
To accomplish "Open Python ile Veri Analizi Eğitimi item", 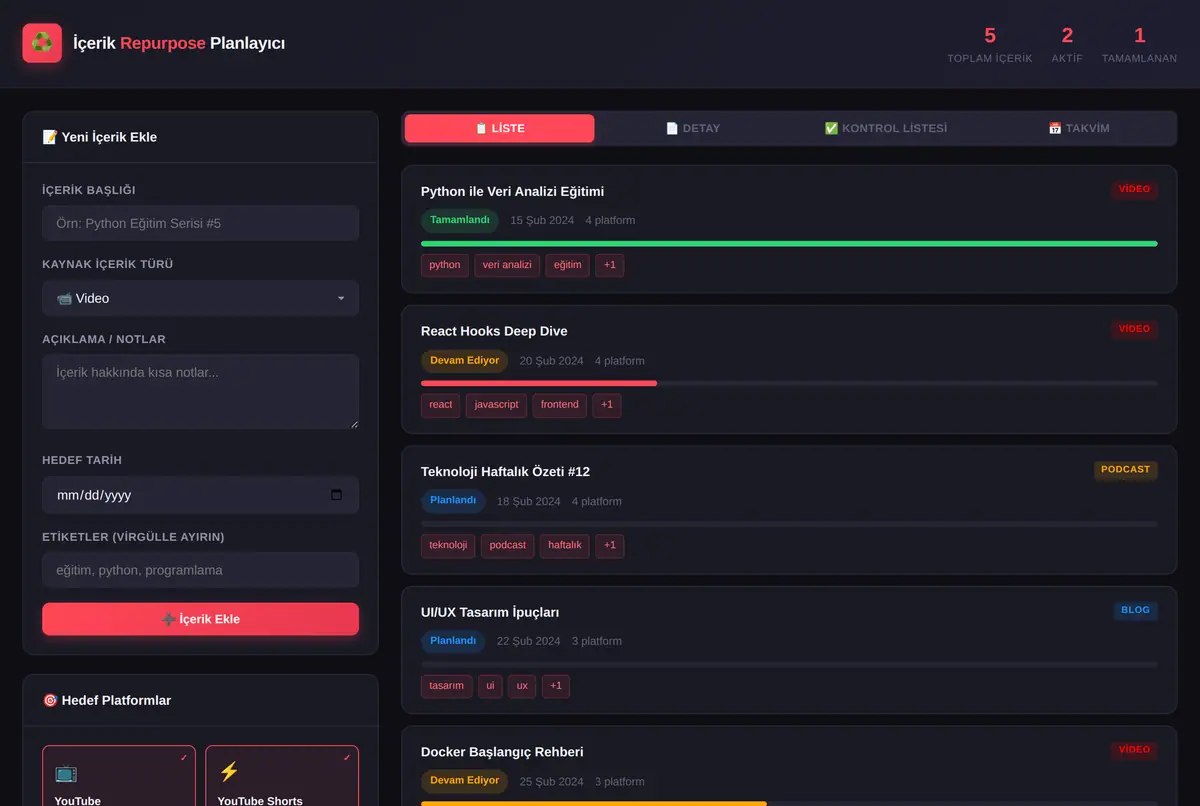I will [x=789, y=229].
